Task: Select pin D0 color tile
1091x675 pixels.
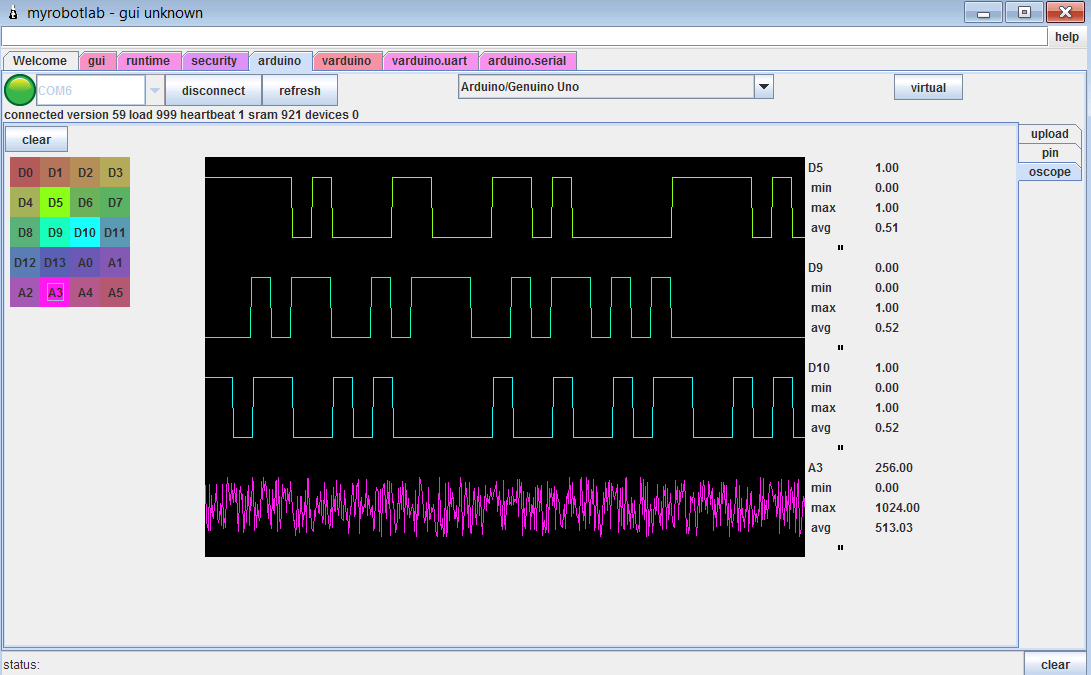Action: (25, 173)
